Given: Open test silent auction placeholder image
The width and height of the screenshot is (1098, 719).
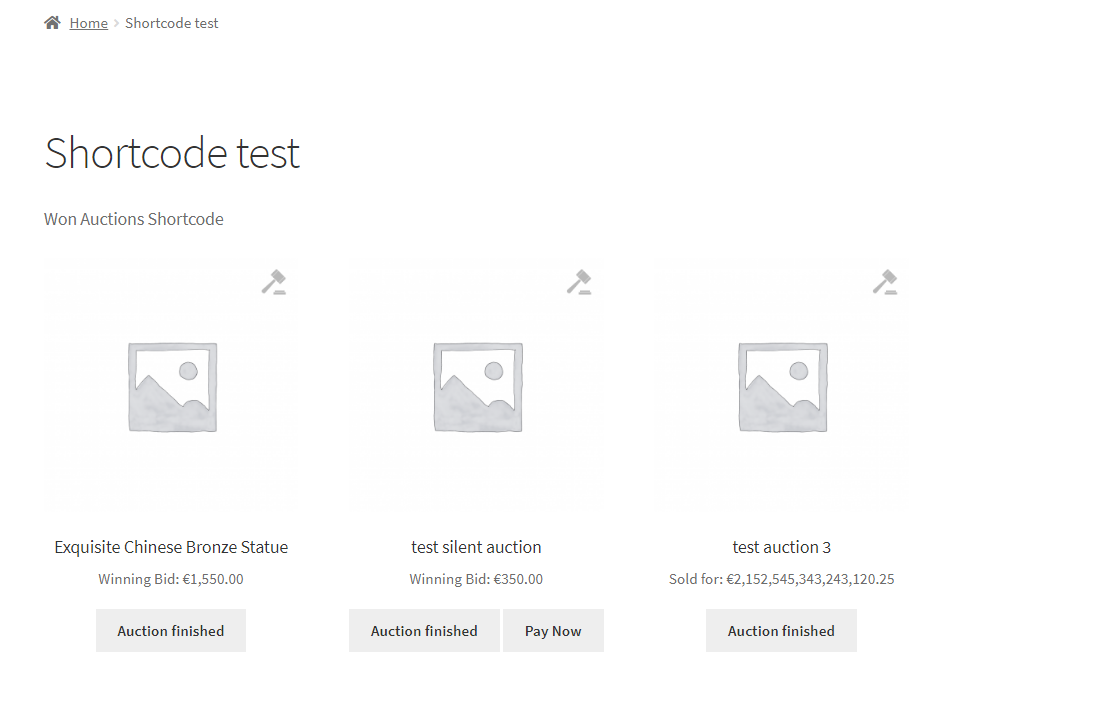Looking at the screenshot, I should click(477, 387).
